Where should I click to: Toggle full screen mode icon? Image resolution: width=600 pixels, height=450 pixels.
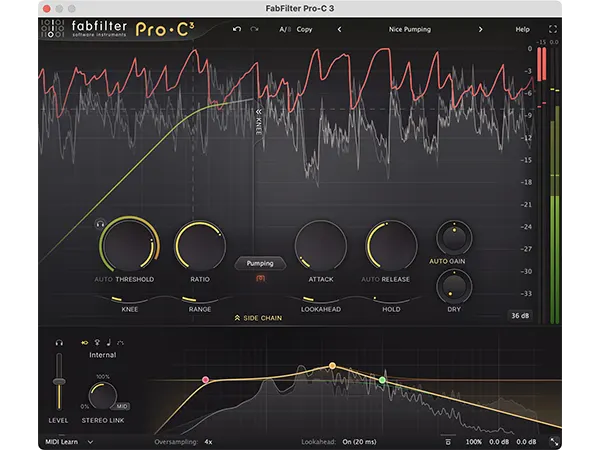pos(553,29)
